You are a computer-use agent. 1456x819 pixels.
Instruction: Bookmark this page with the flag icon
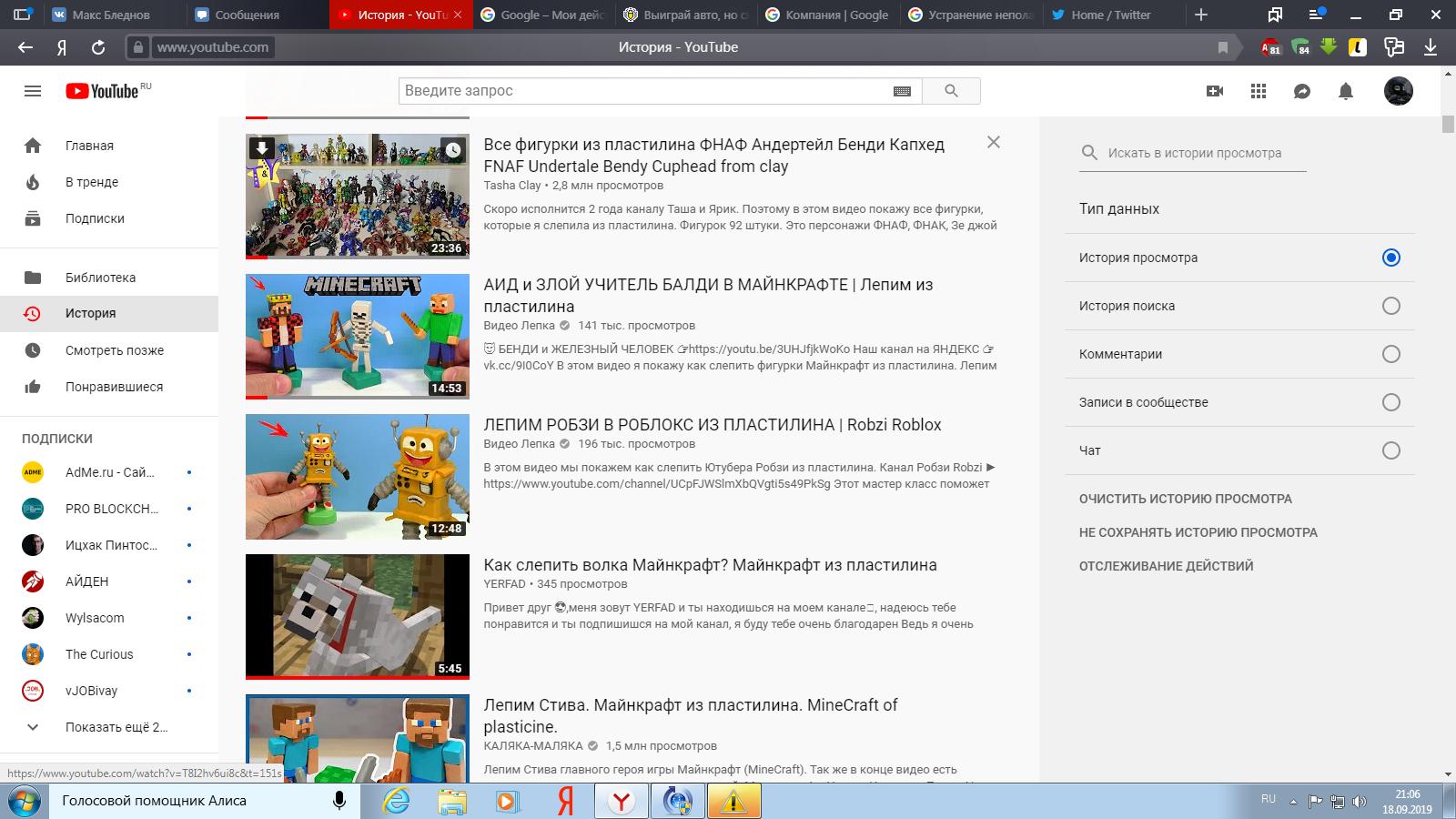(x=1223, y=47)
